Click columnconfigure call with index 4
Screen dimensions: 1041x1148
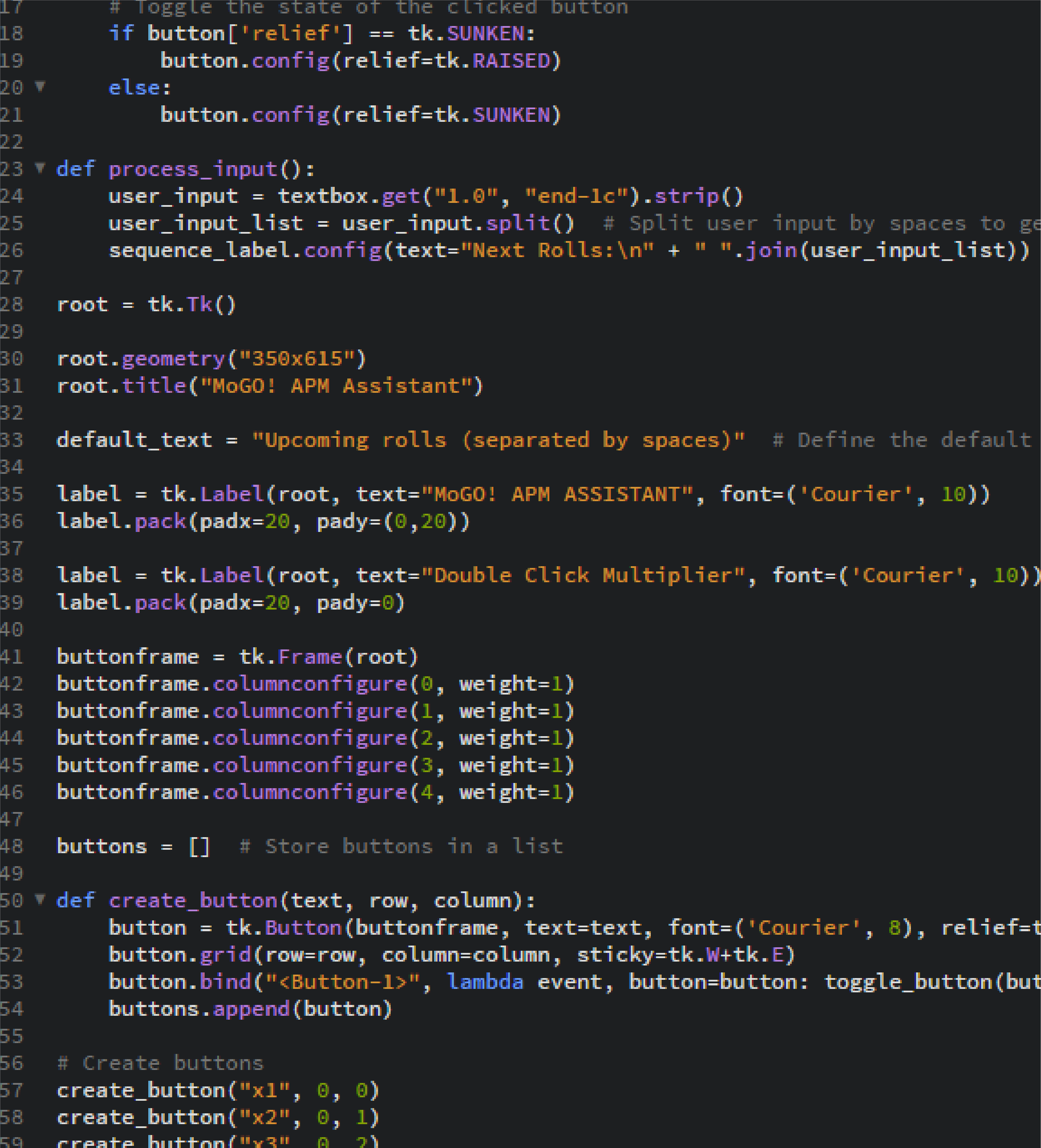[x=310, y=793]
